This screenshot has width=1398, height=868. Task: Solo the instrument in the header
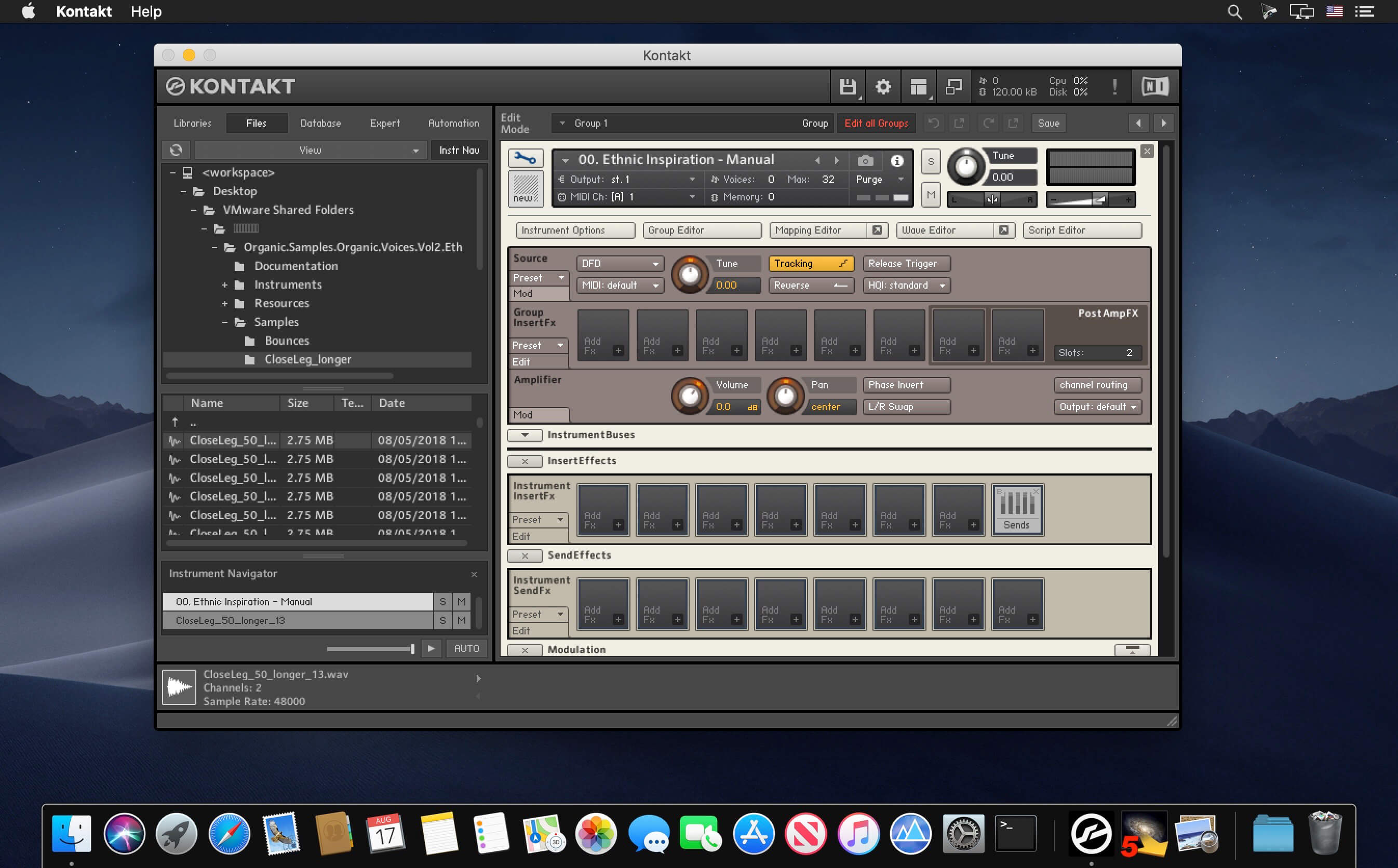coord(931,161)
